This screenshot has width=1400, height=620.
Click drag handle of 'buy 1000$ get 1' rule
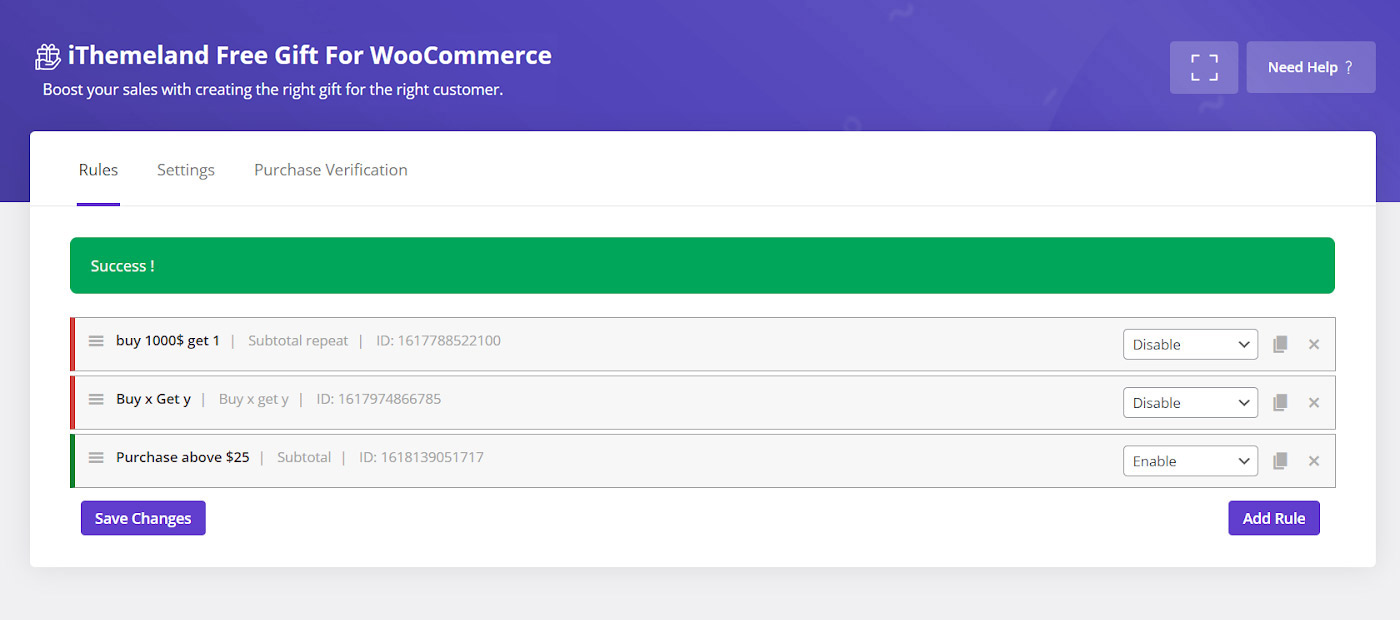[96, 341]
